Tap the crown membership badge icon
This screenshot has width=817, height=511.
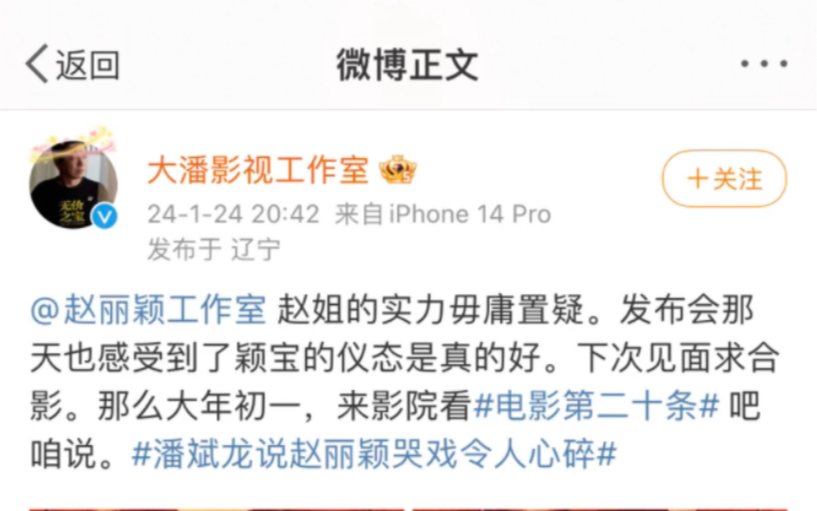398,170
